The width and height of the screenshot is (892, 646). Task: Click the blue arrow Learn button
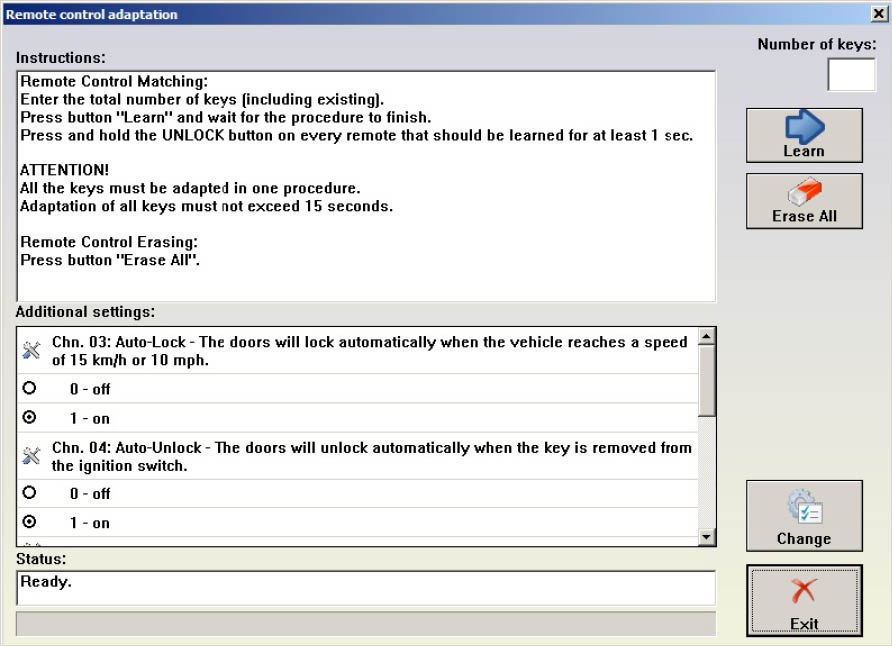coord(803,135)
